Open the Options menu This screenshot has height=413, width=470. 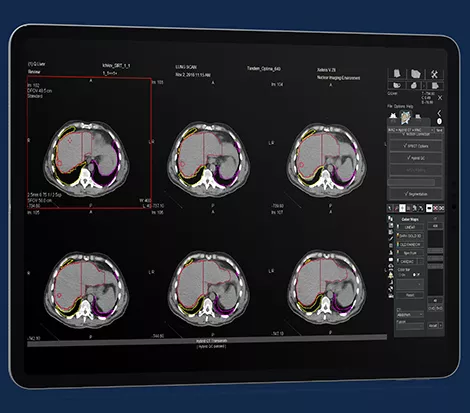(399, 106)
